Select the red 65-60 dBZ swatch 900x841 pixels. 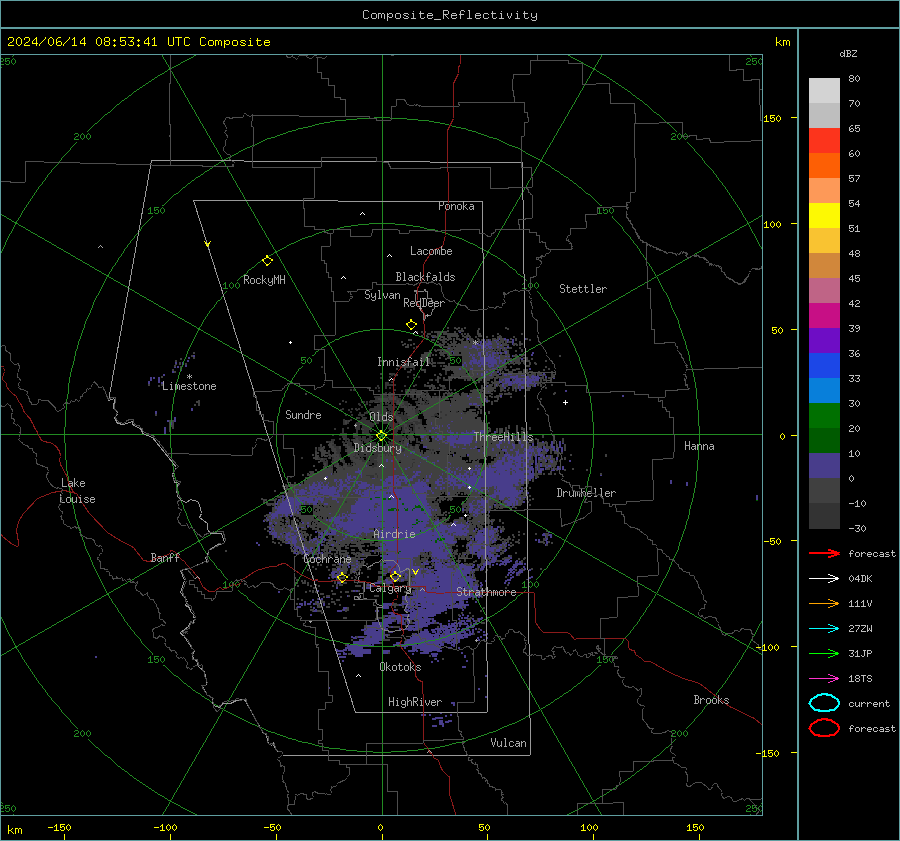pos(824,141)
